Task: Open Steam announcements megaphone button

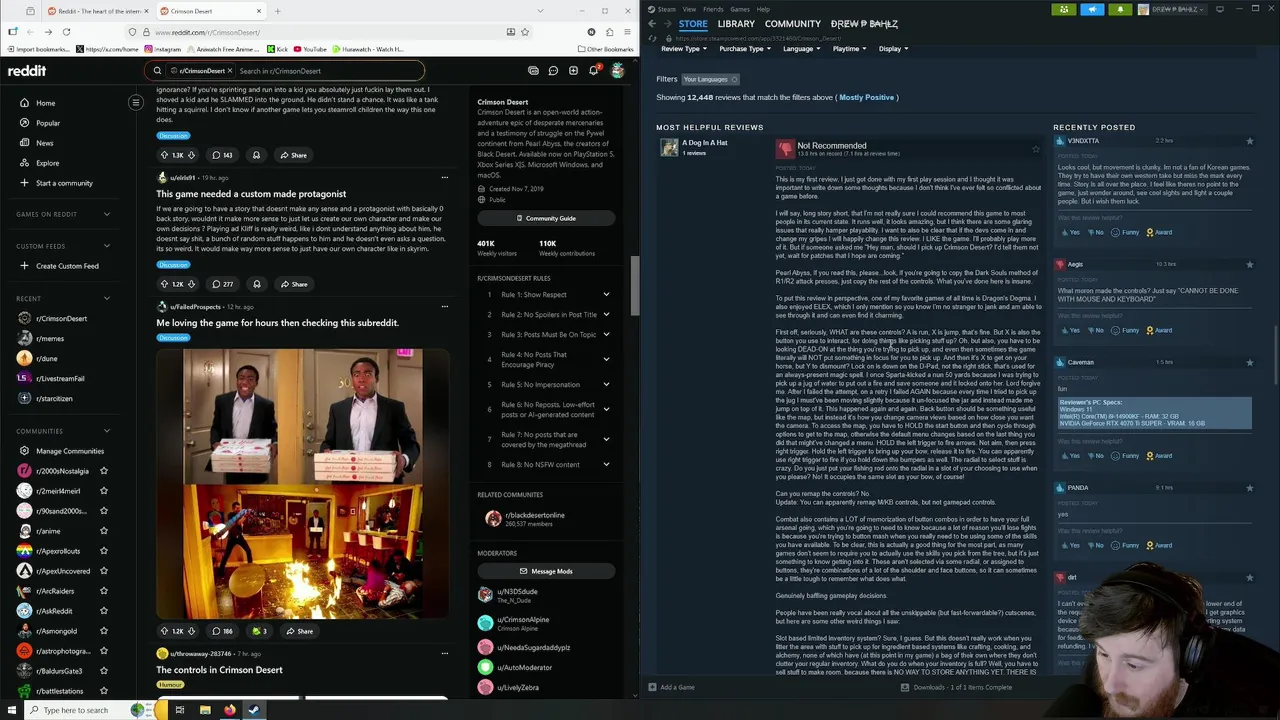Action: pos(1092,9)
